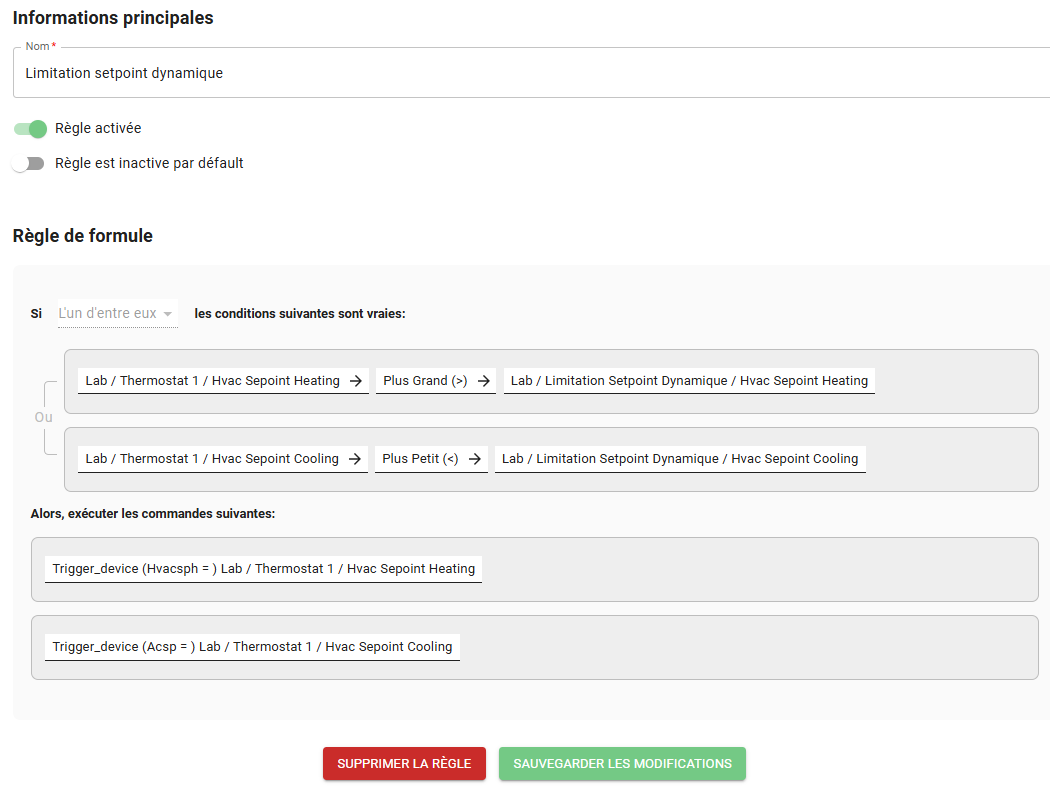Click the Supprimer la règle button
The image size is (1050, 786).
[404, 764]
